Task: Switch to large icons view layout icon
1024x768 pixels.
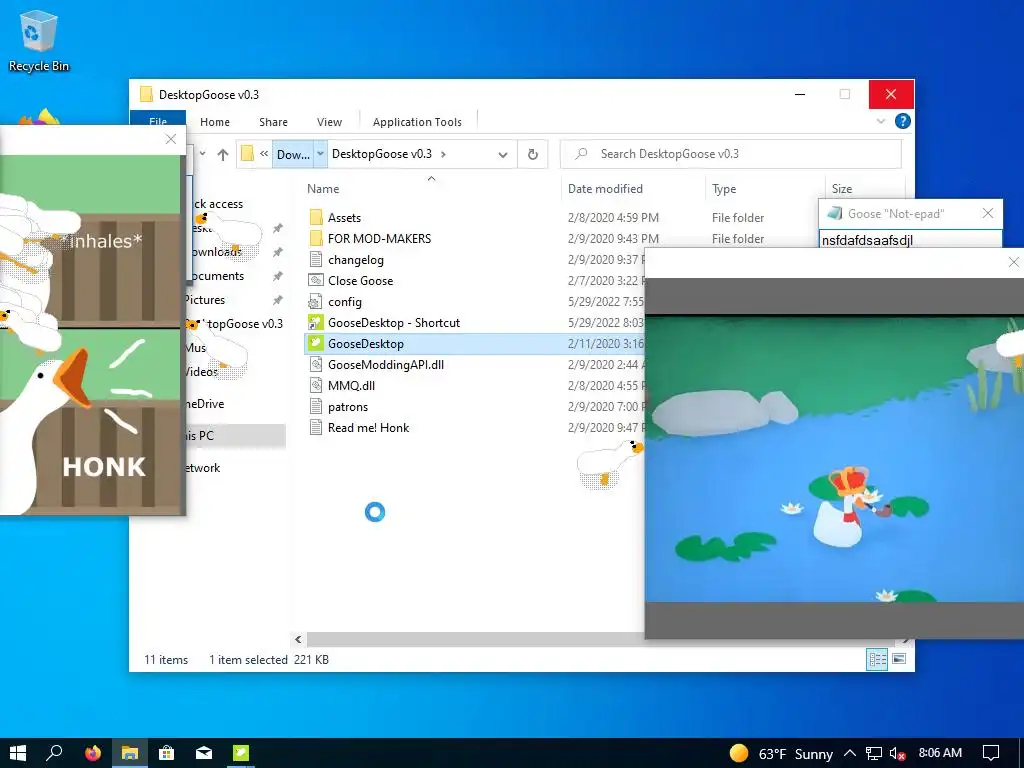Action: 899,660
